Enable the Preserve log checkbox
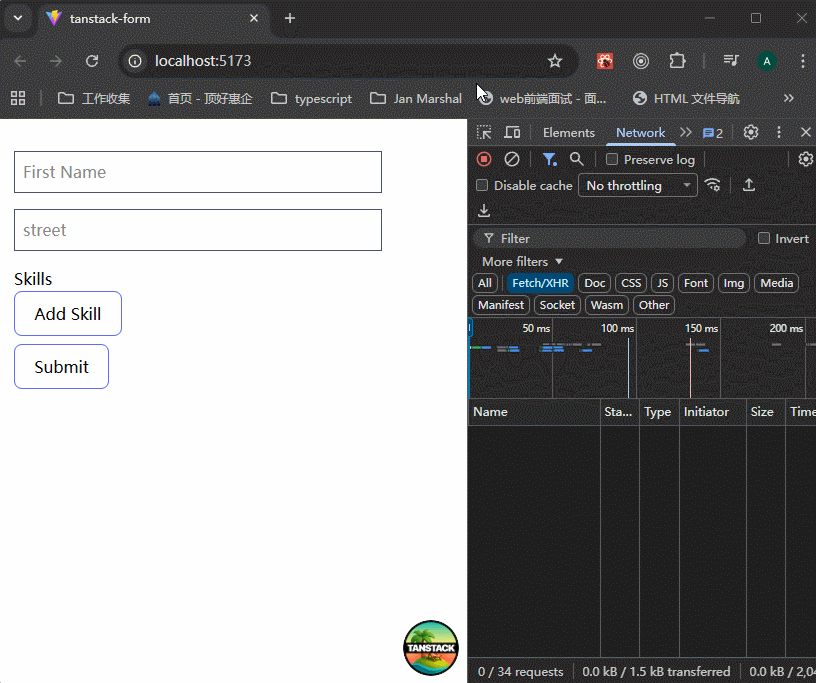 [x=612, y=160]
